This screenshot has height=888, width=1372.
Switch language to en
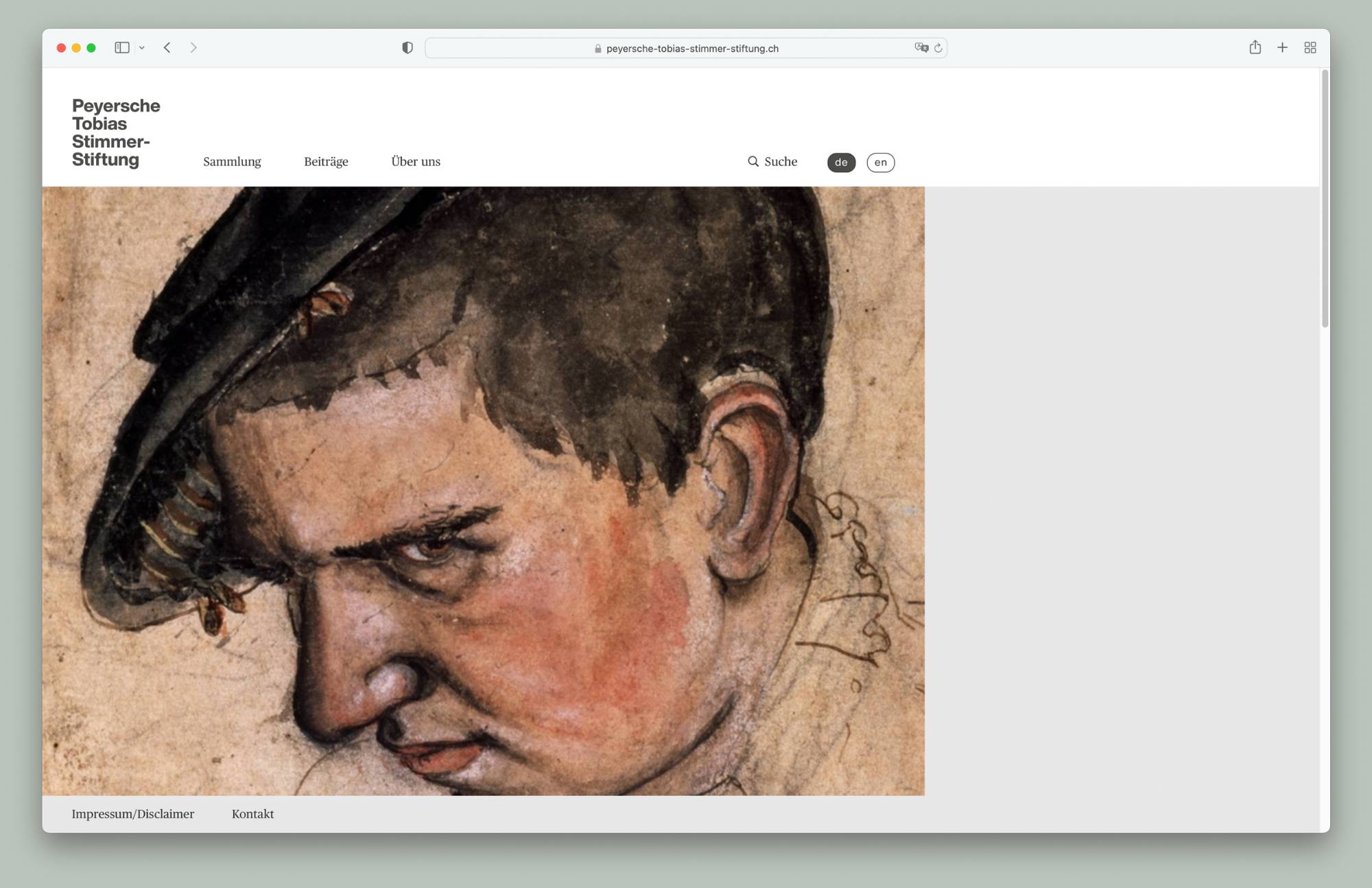click(x=881, y=162)
